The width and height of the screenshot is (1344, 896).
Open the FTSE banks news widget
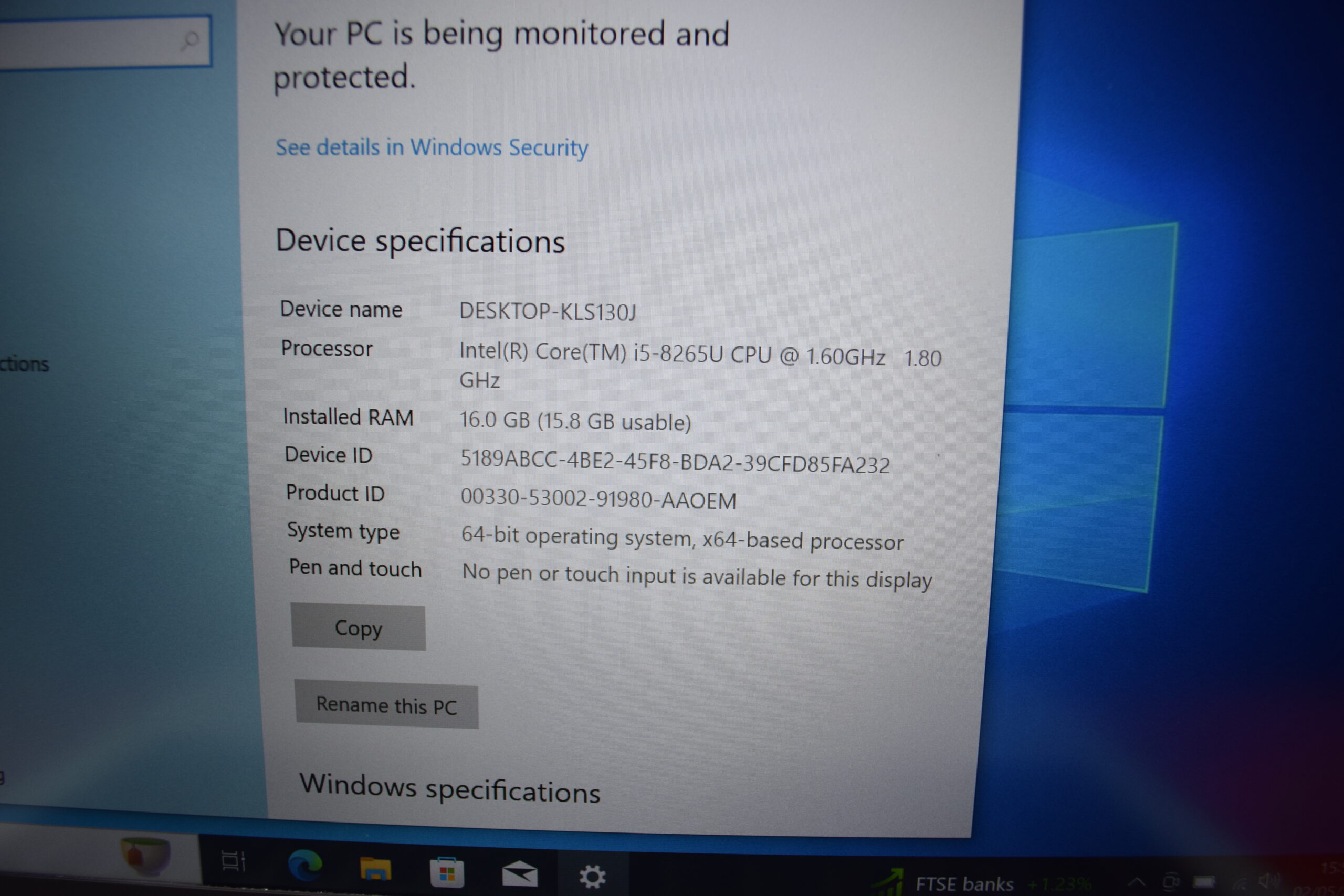coord(981,883)
